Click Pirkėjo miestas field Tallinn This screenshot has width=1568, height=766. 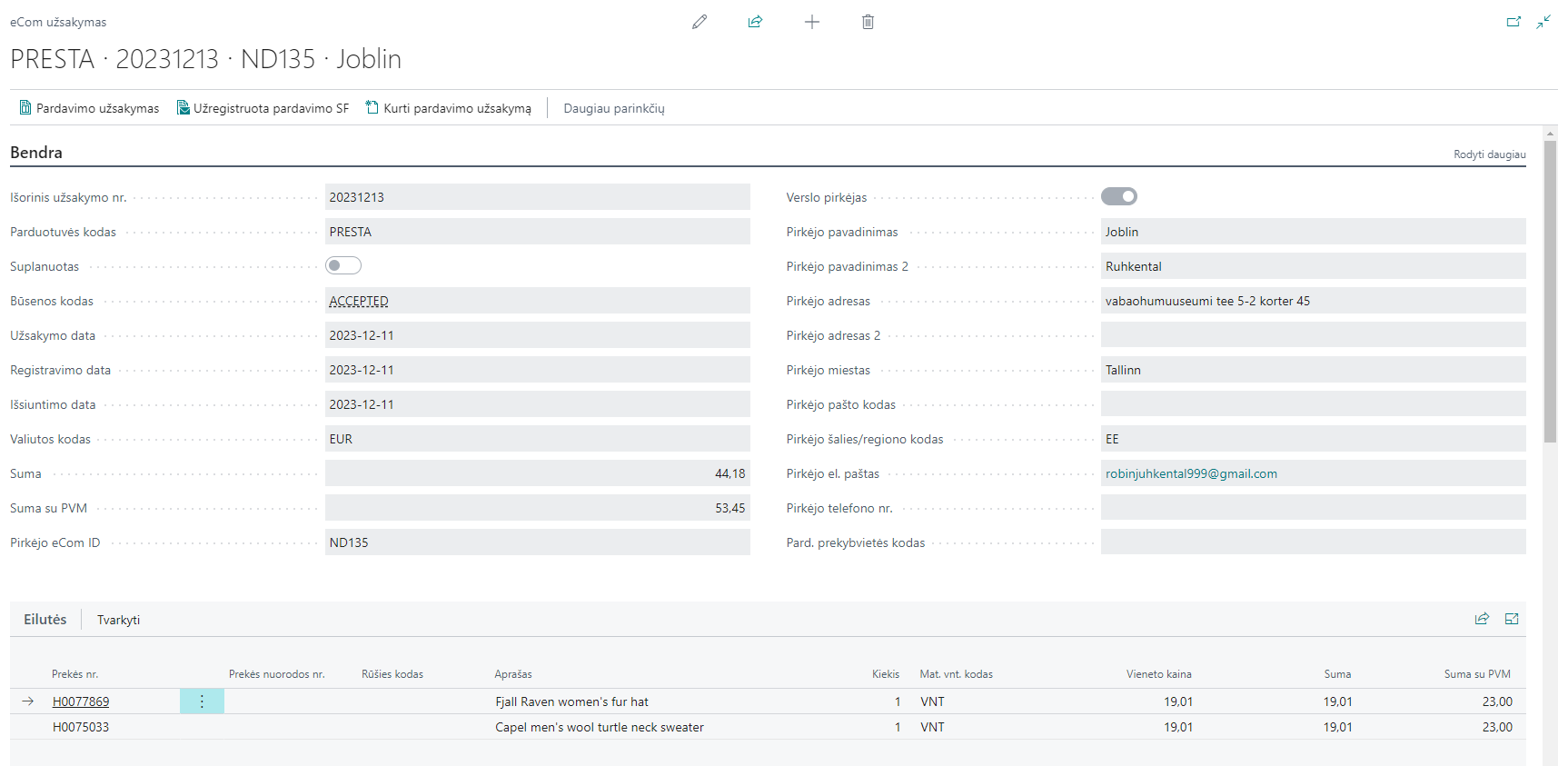(x=1314, y=370)
